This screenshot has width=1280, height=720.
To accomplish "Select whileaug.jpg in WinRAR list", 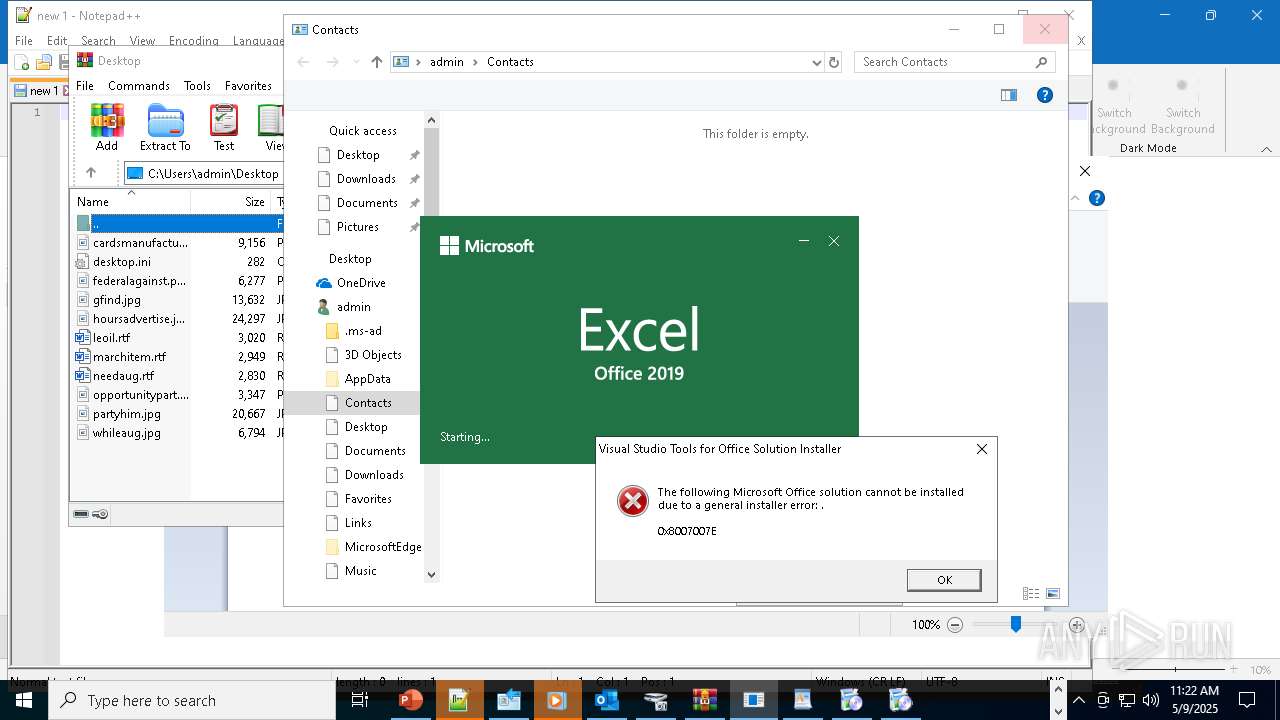I will (x=126, y=433).
